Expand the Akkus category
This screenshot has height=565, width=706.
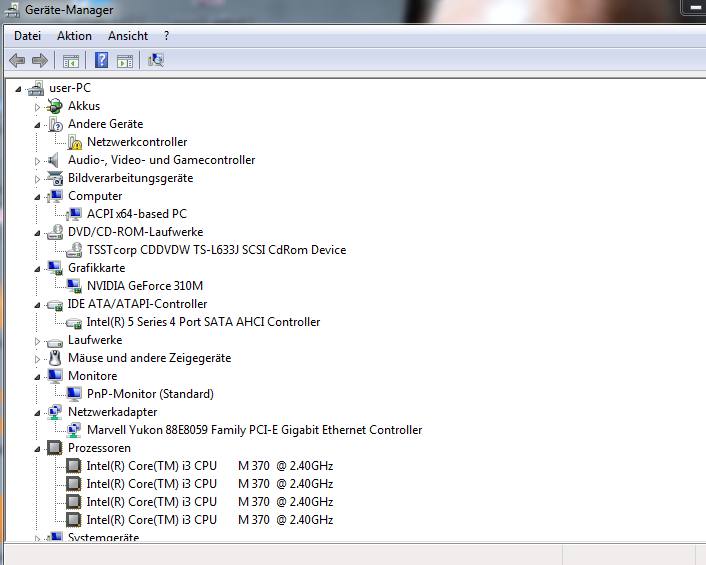point(37,107)
